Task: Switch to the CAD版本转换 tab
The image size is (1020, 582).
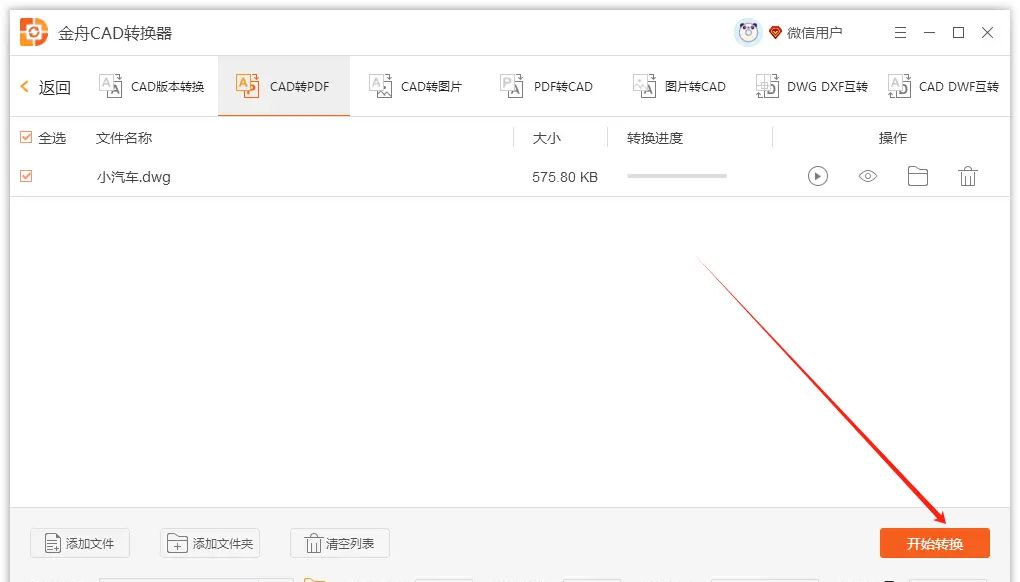Action: (152, 86)
